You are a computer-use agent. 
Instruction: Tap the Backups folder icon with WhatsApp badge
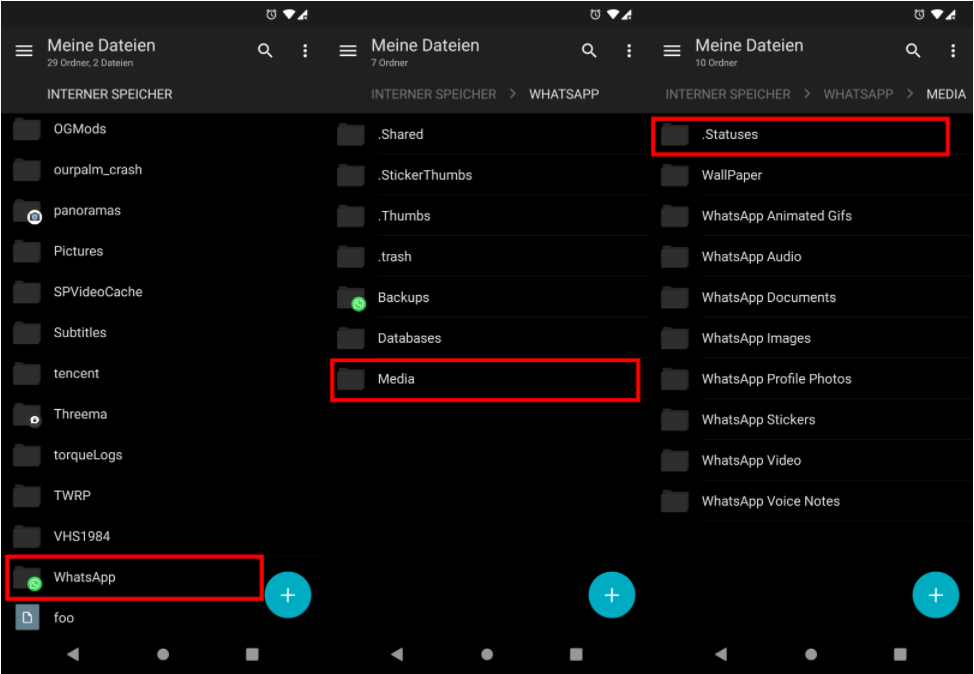pyautogui.click(x=351, y=298)
